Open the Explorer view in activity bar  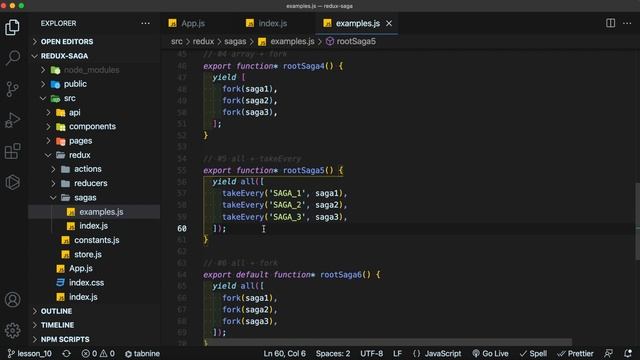(x=12, y=27)
